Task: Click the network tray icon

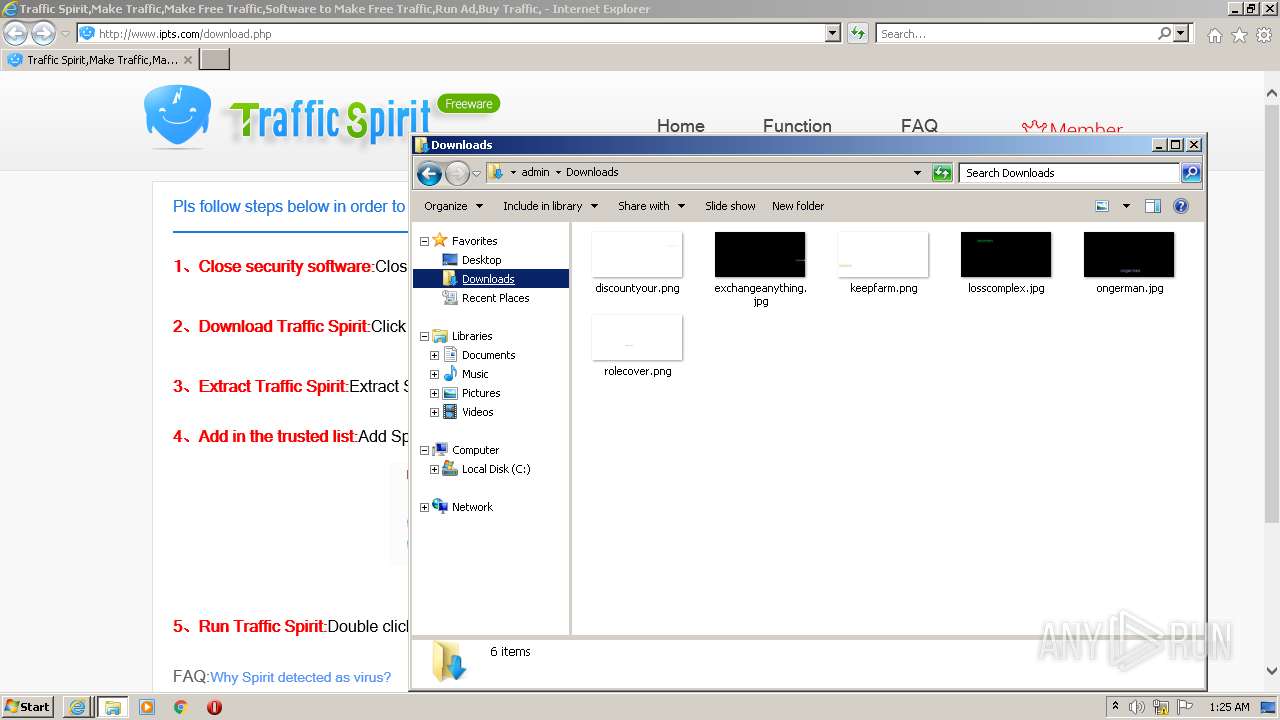Action: coord(1161,707)
